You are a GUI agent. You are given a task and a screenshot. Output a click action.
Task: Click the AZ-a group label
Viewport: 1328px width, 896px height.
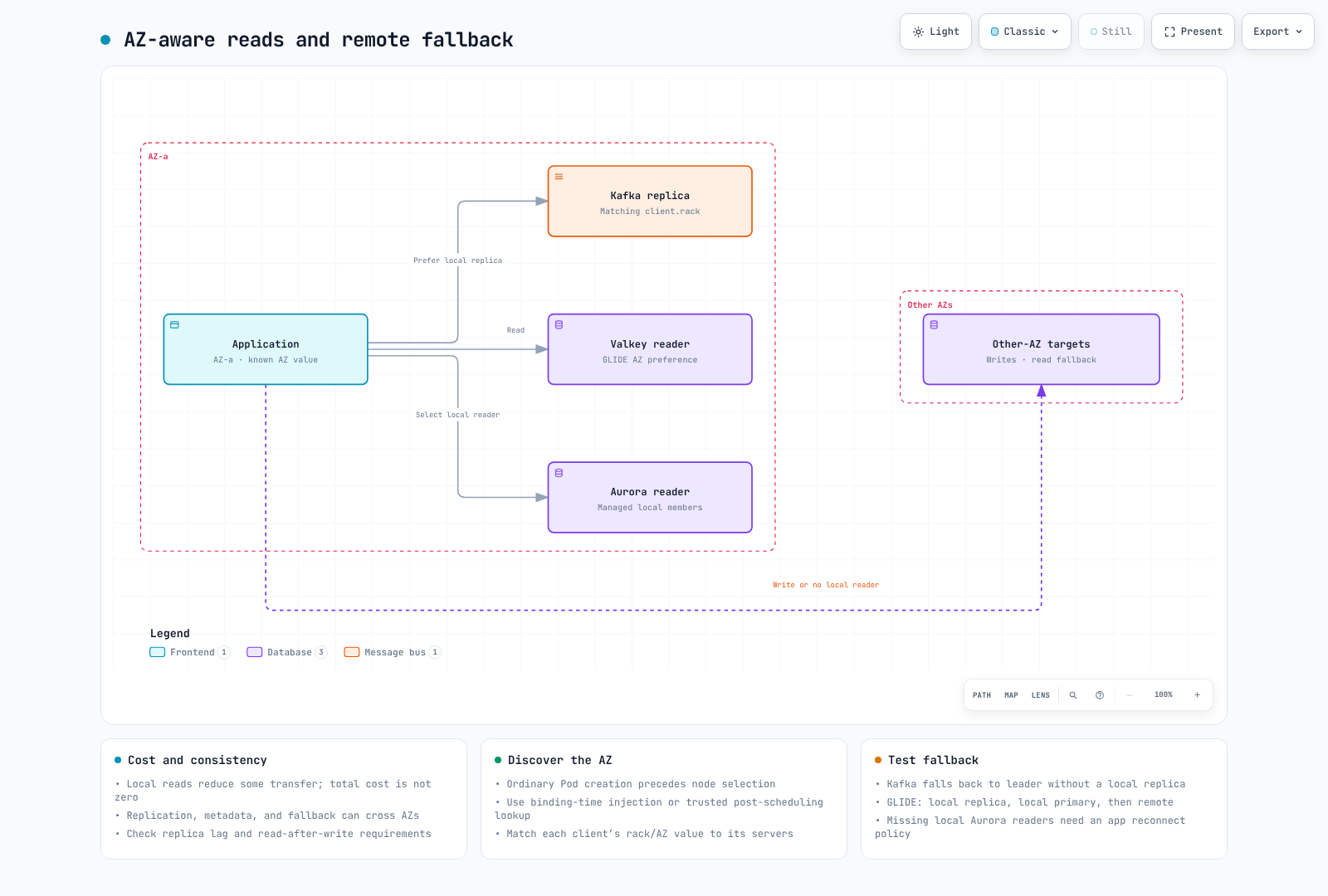click(159, 157)
